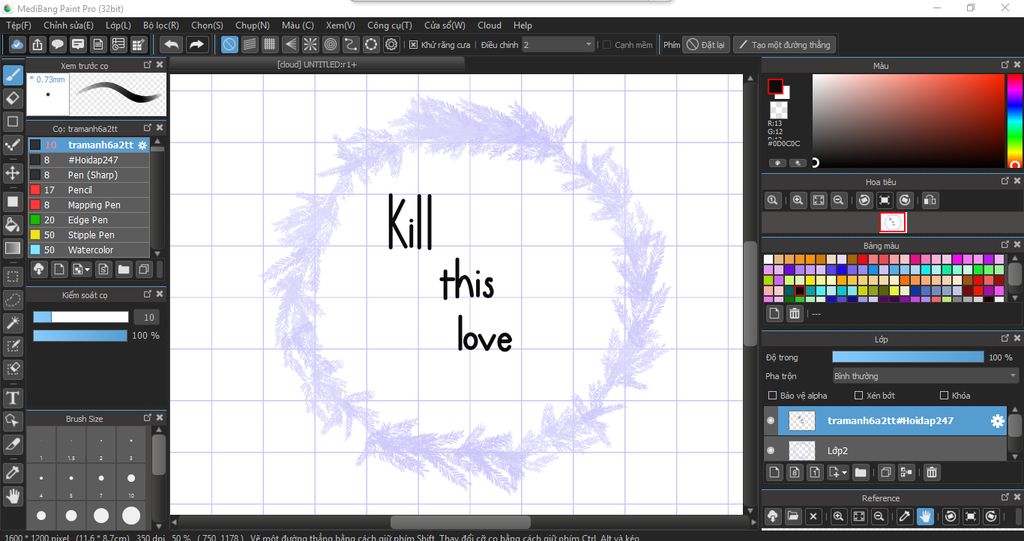
Task: Open reference image folder icon
Action: click(793, 516)
